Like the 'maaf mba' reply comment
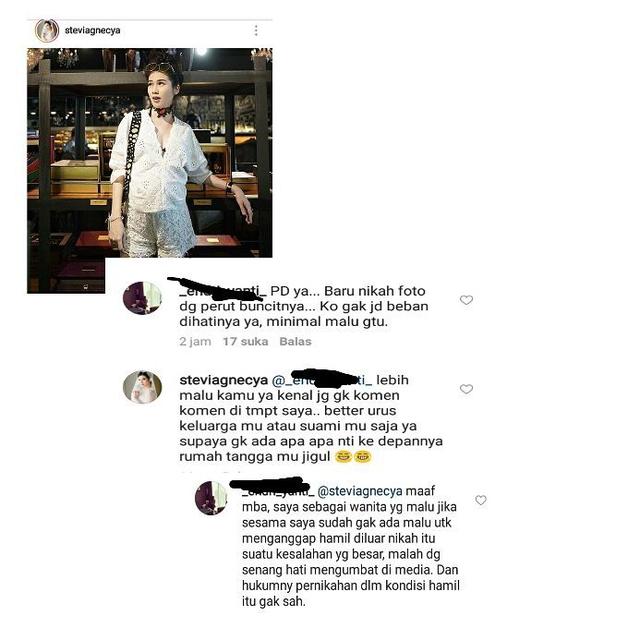This screenshot has height=640, width=640. (x=481, y=500)
